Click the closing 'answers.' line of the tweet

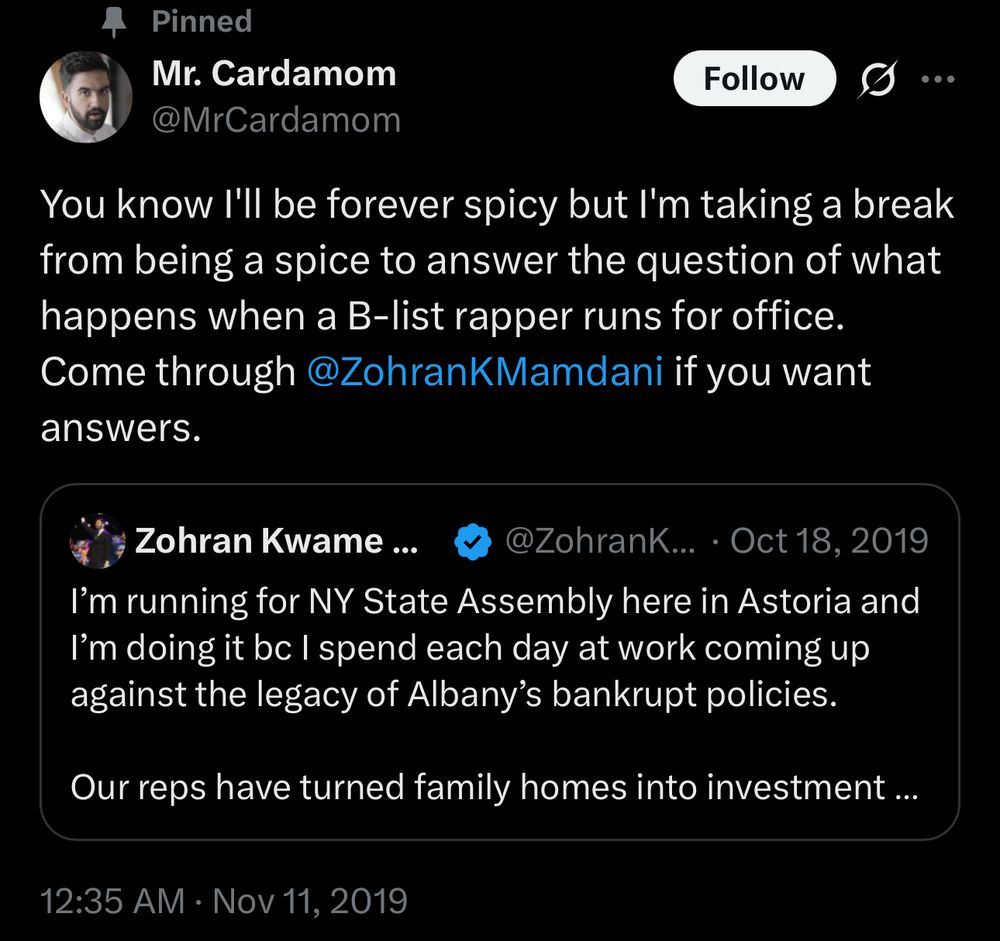[121, 427]
